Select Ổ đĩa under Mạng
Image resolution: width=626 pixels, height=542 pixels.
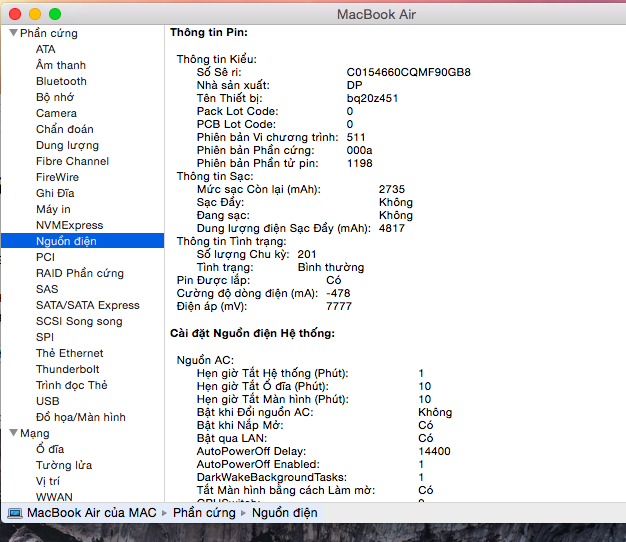(x=50, y=449)
